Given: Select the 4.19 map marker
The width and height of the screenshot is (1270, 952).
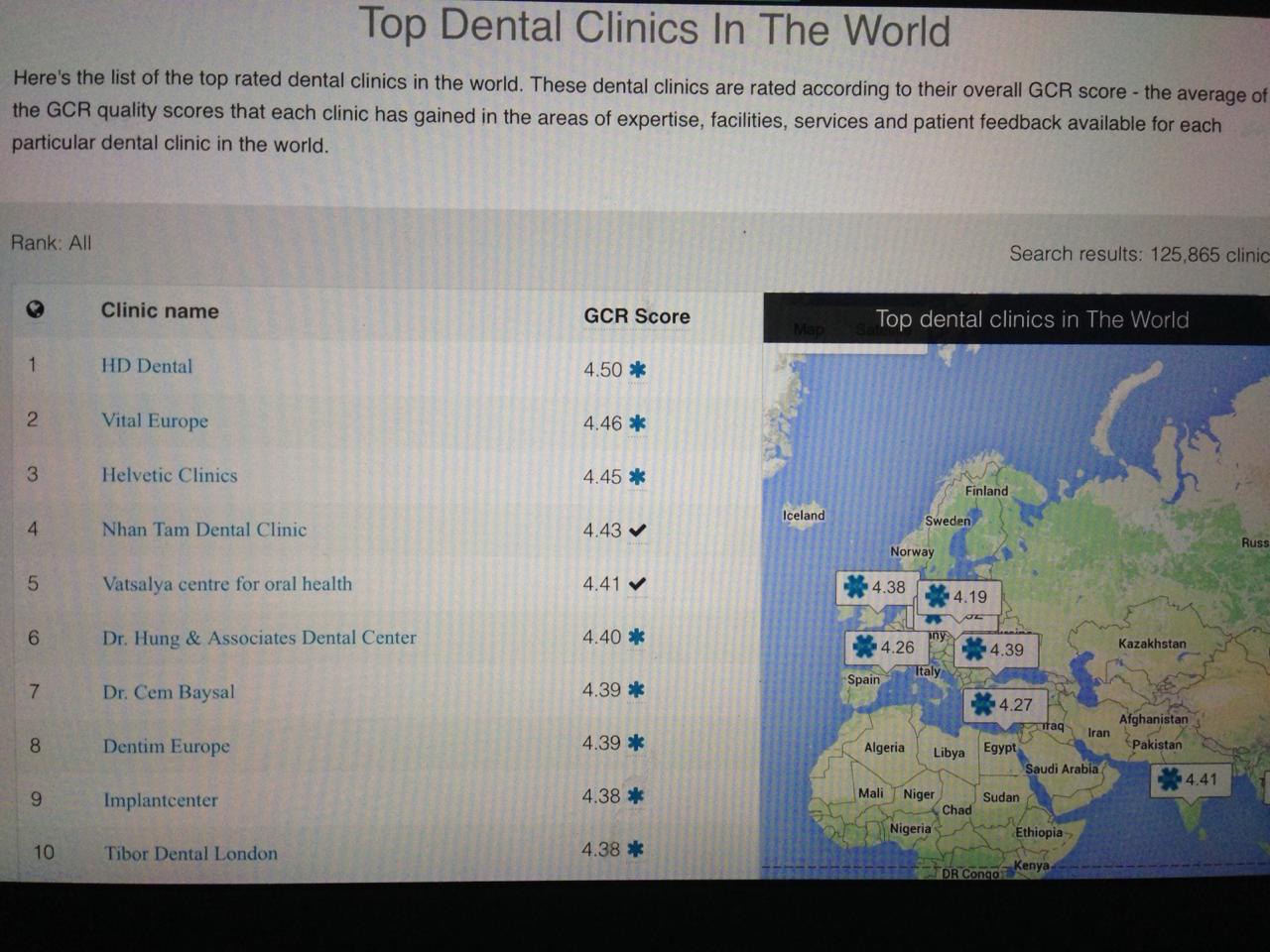Looking at the screenshot, I should point(957,596).
